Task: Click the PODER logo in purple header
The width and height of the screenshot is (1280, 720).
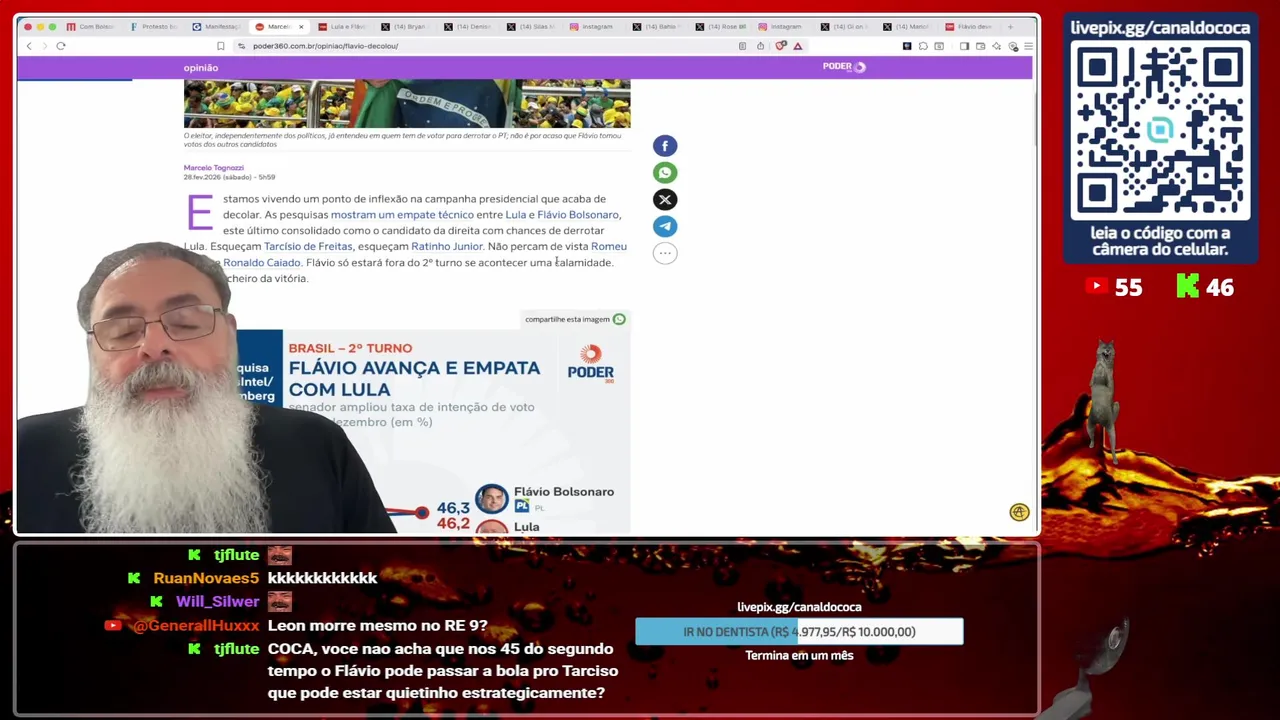Action: click(x=844, y=67)
